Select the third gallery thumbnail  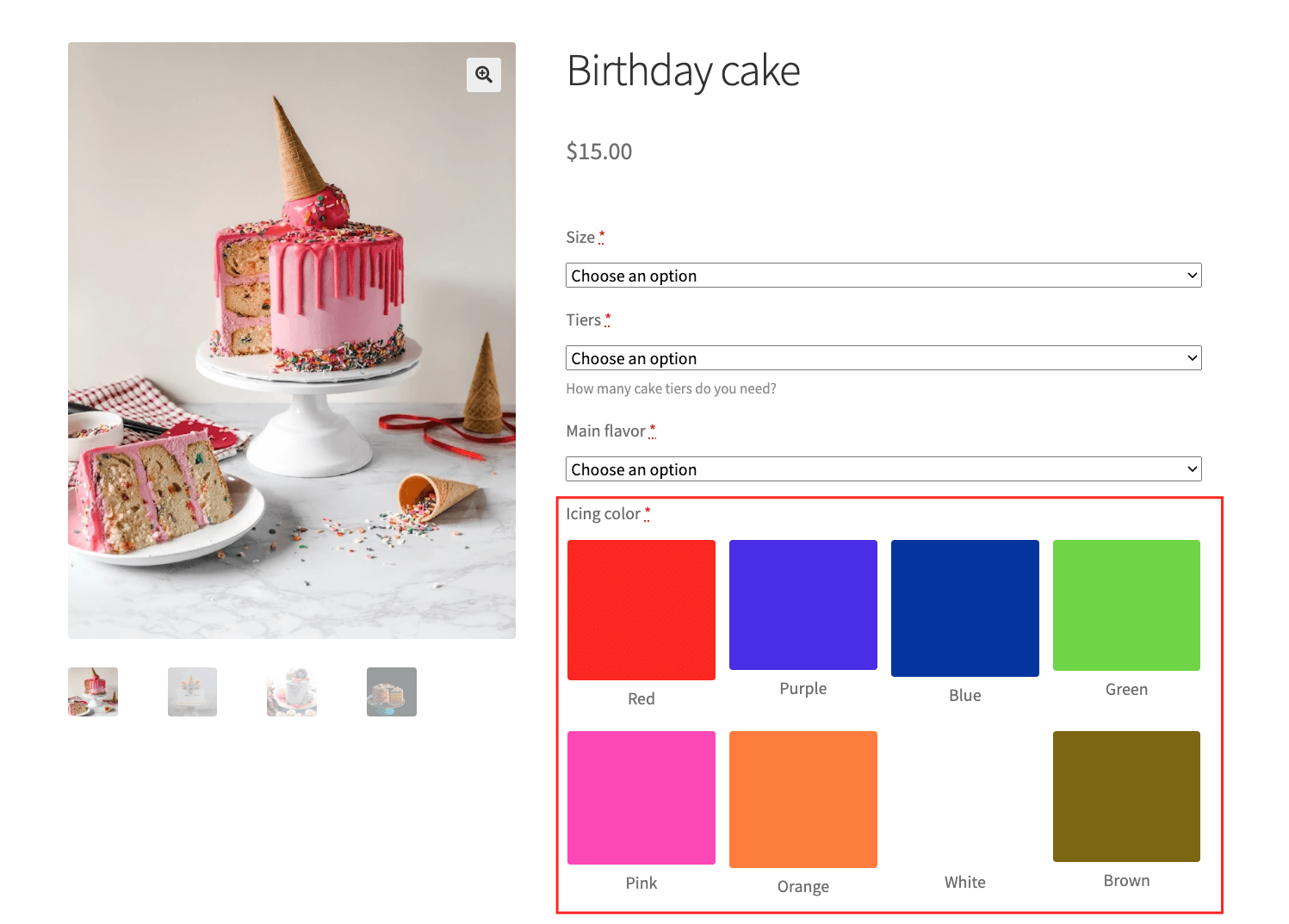(292, 691)
